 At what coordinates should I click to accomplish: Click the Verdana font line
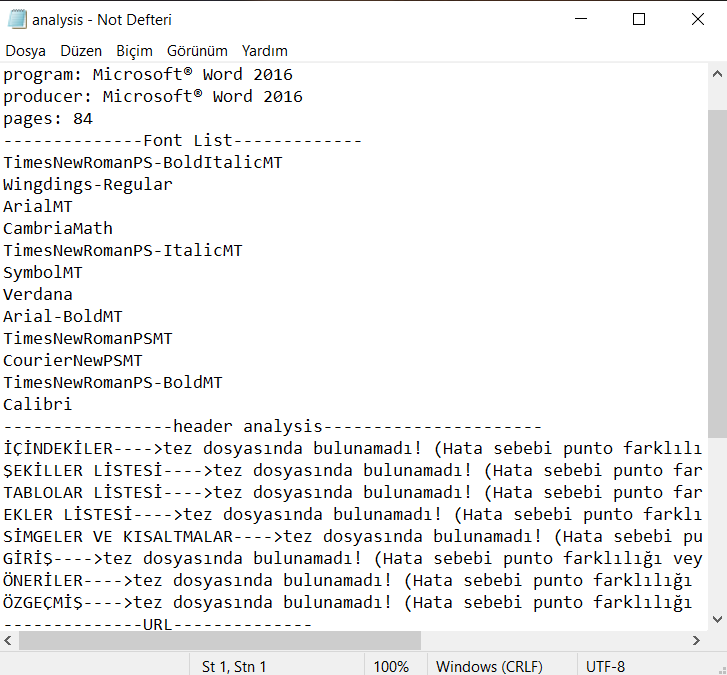(38, 294)
